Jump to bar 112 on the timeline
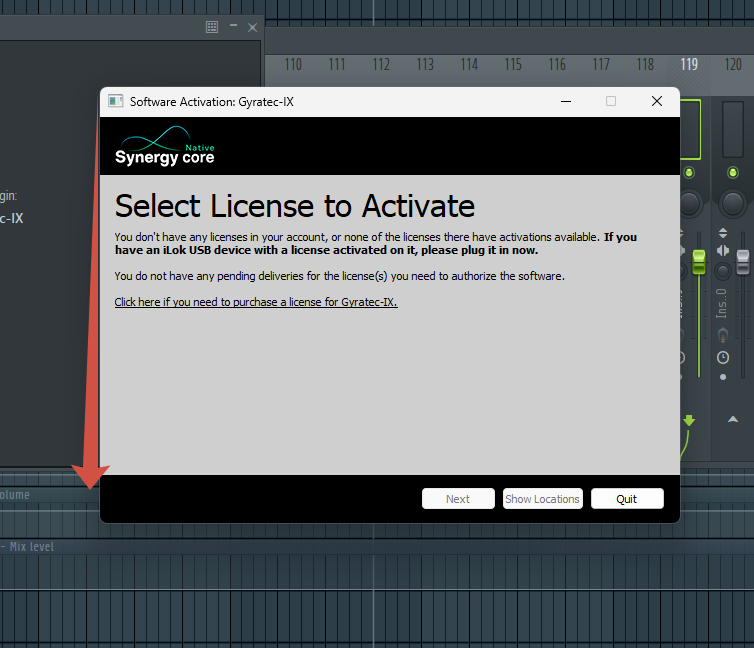This screenshot has height=648, width=754. point(381,64)
